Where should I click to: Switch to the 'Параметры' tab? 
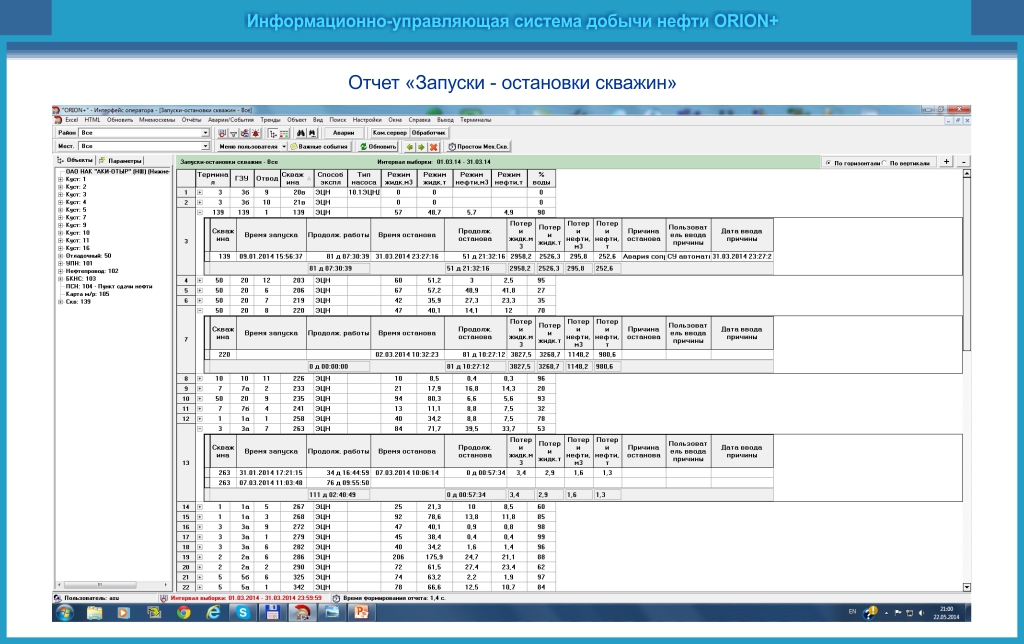pyautogui.click(x=121, y=161)
